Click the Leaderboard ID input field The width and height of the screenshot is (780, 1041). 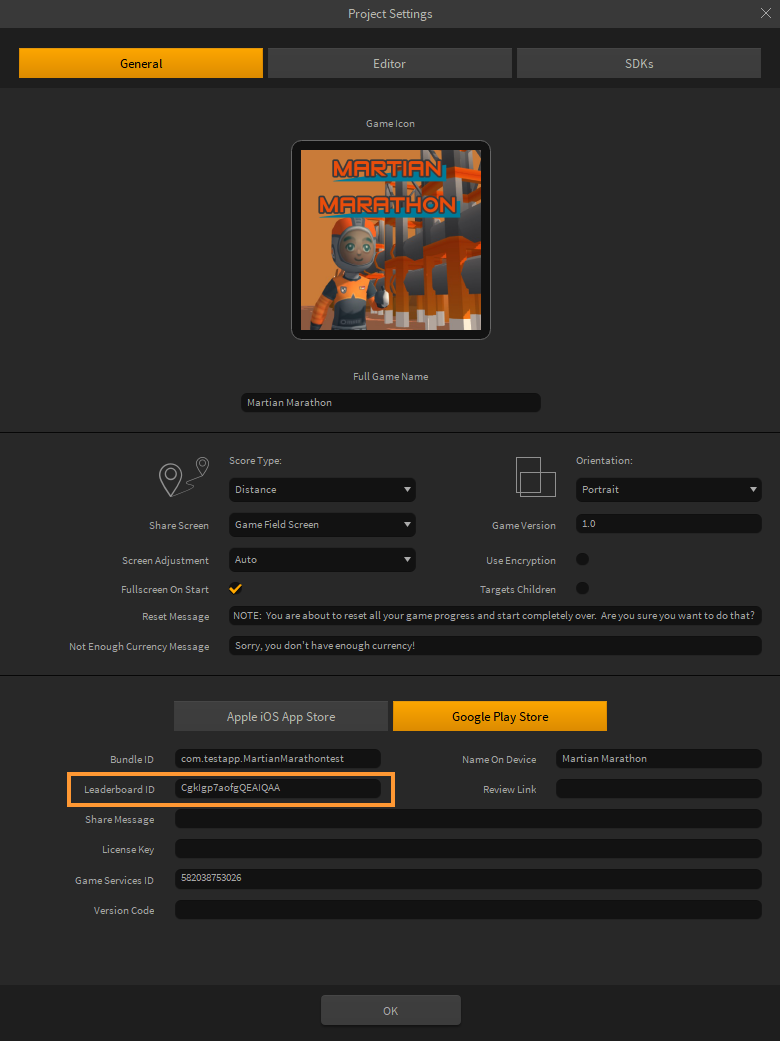click(x=277, y=788)
